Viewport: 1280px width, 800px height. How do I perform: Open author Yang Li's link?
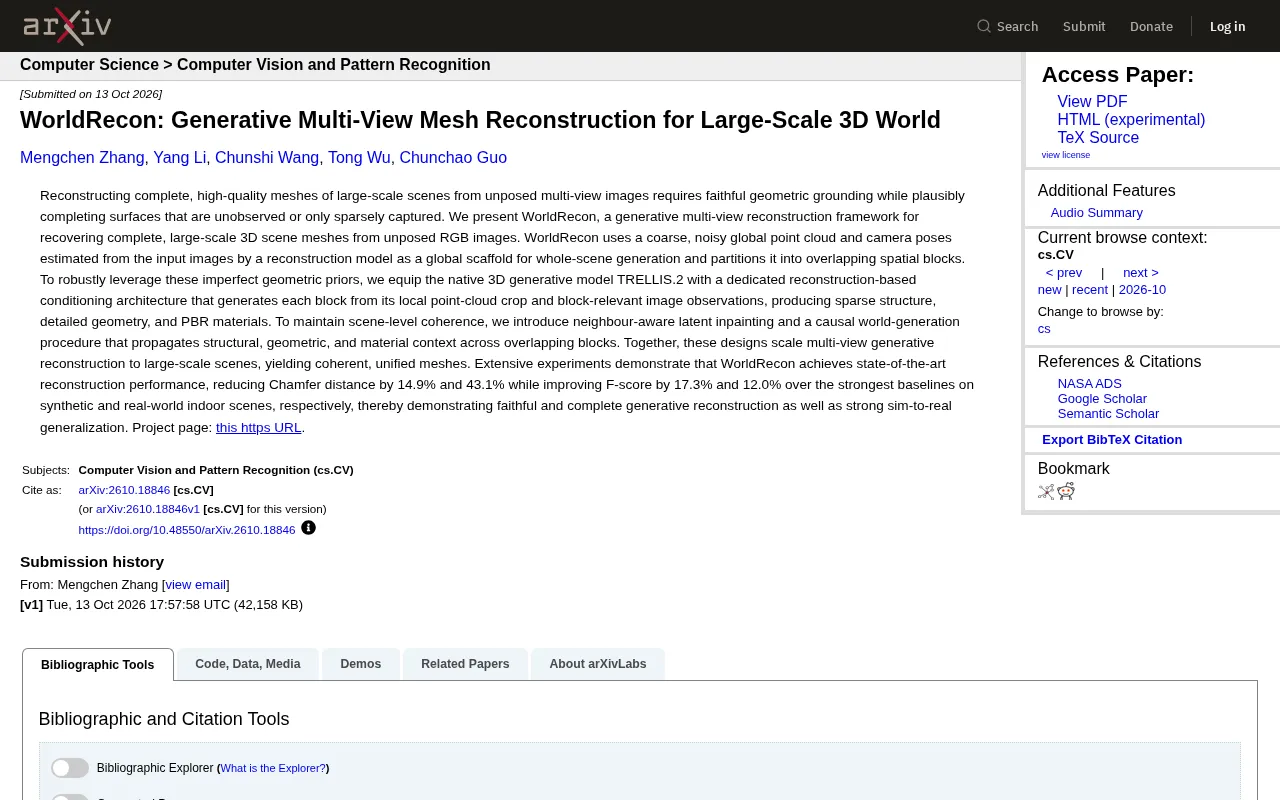click(180, 158)
